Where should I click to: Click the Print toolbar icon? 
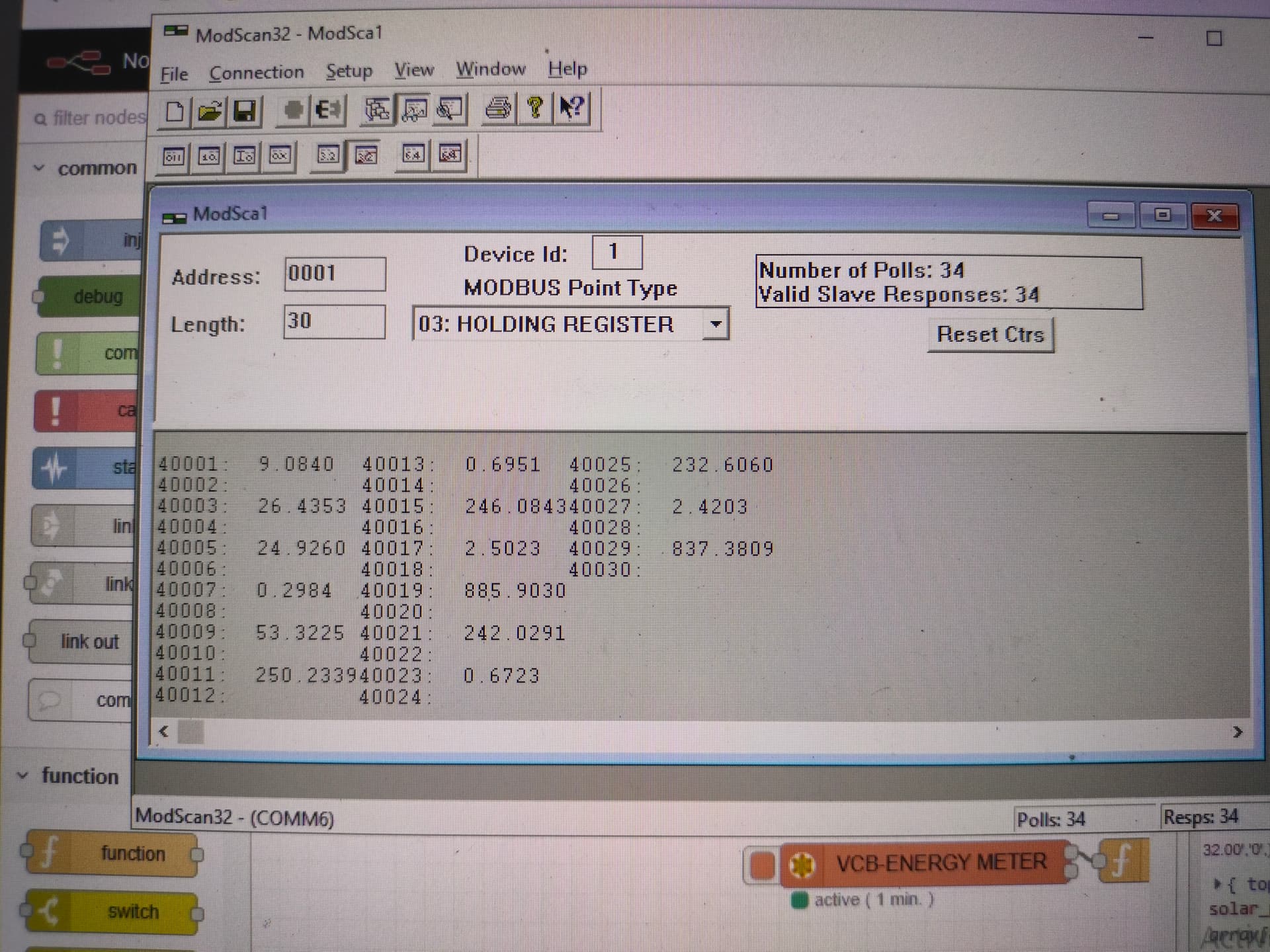[x=499, y=108]
